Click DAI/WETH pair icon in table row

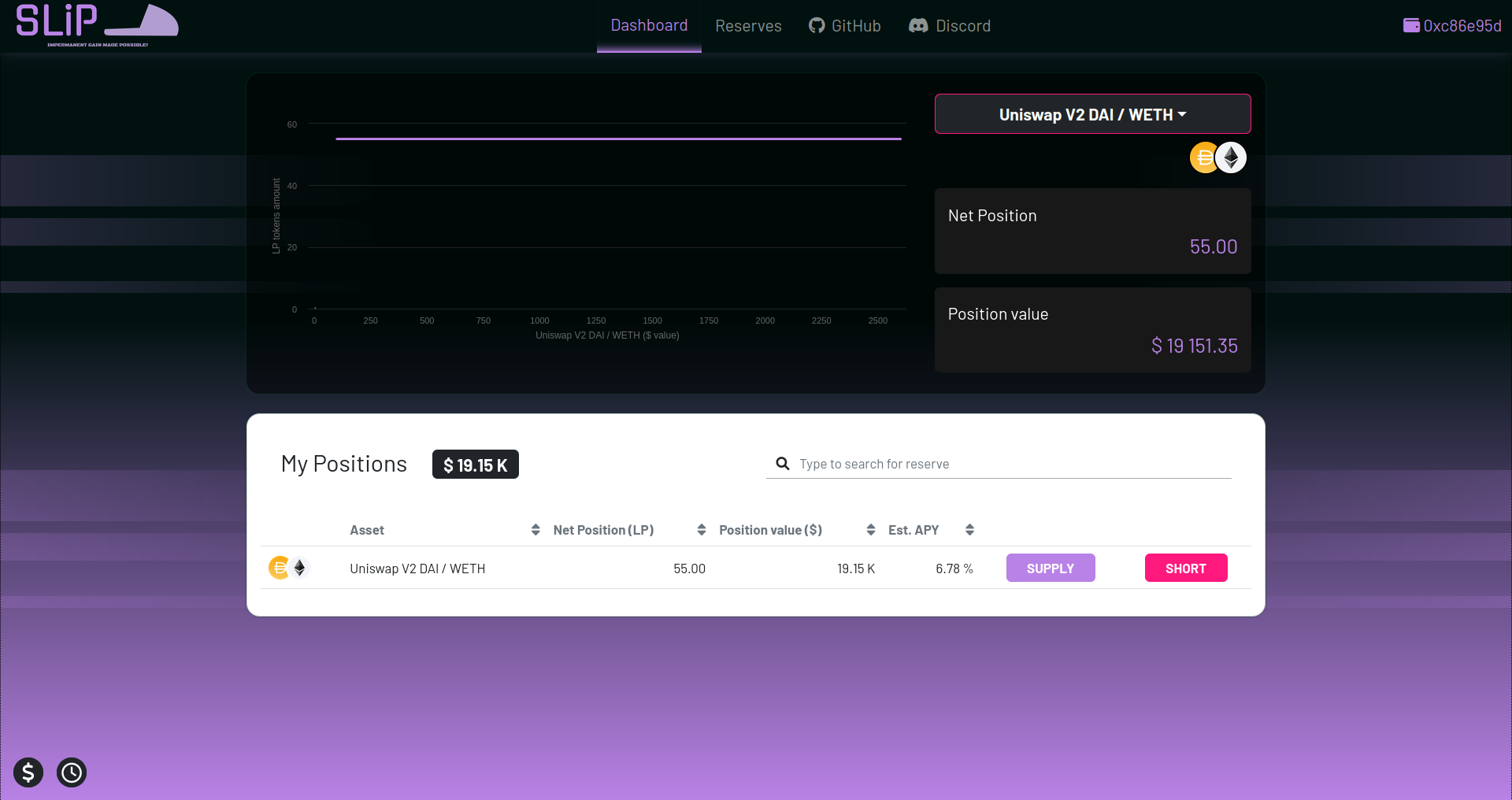[x=289, y=568]
